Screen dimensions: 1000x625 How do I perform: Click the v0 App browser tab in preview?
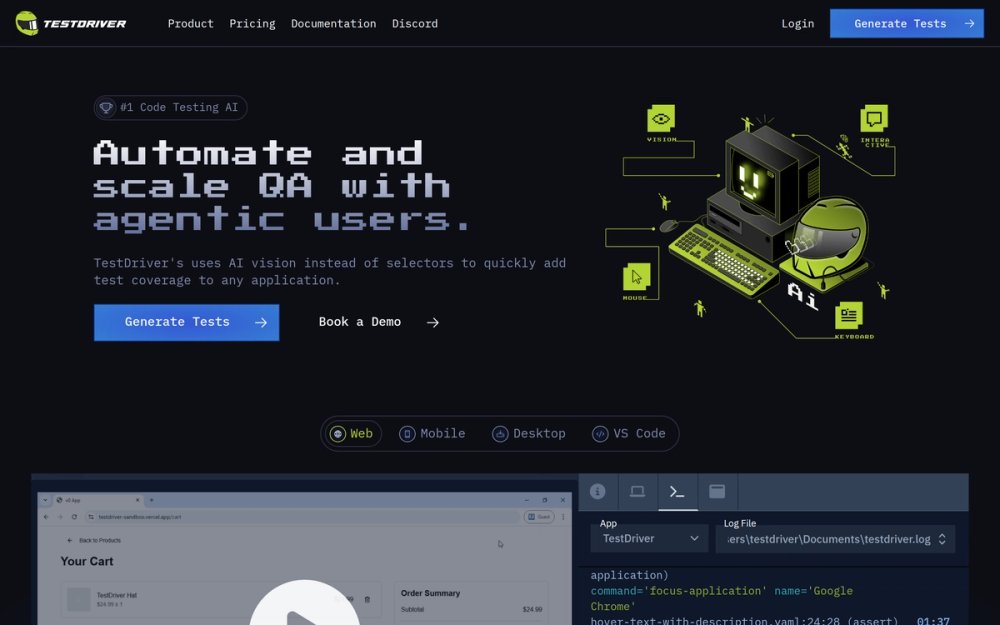coord(99,500)
